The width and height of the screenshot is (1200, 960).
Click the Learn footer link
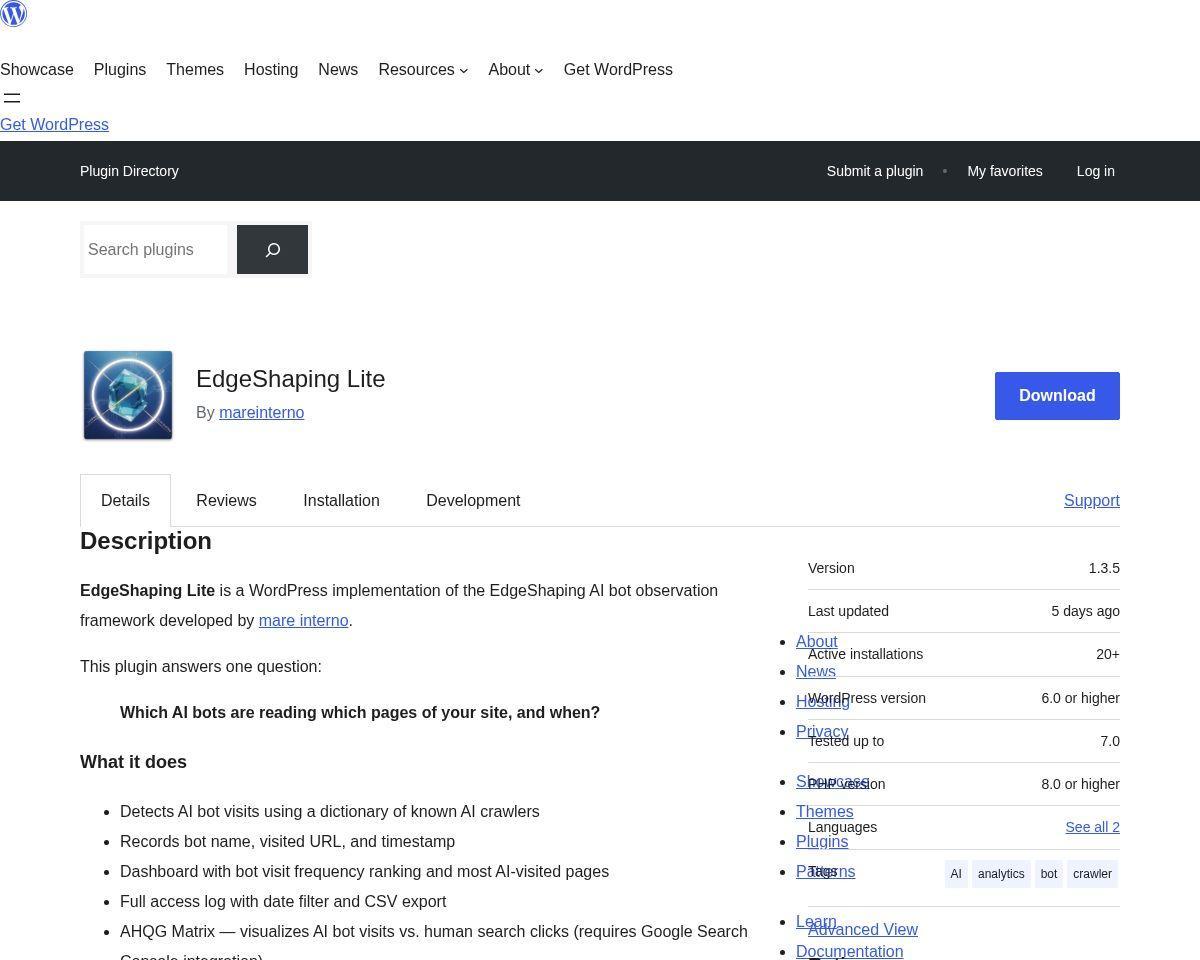[816, 922]
